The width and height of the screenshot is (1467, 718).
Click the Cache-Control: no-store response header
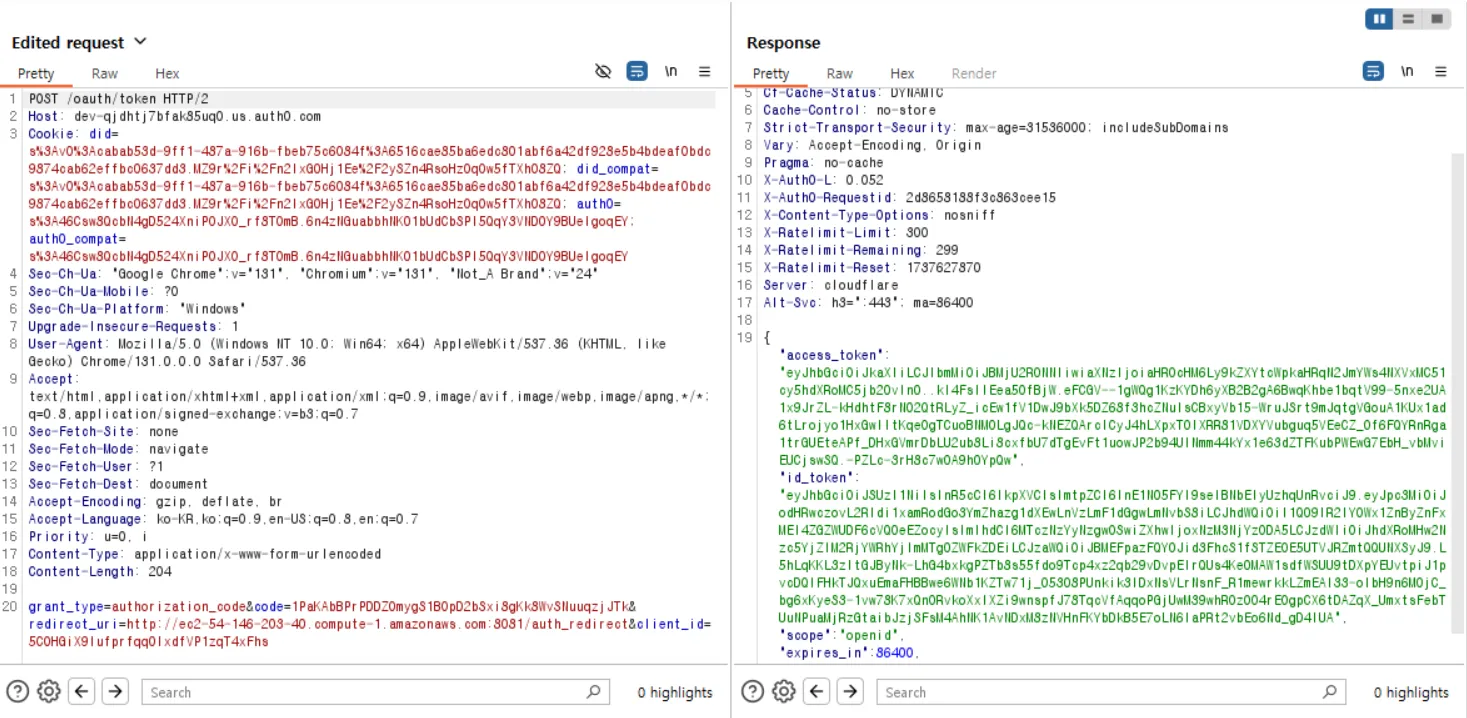(849, 110)
